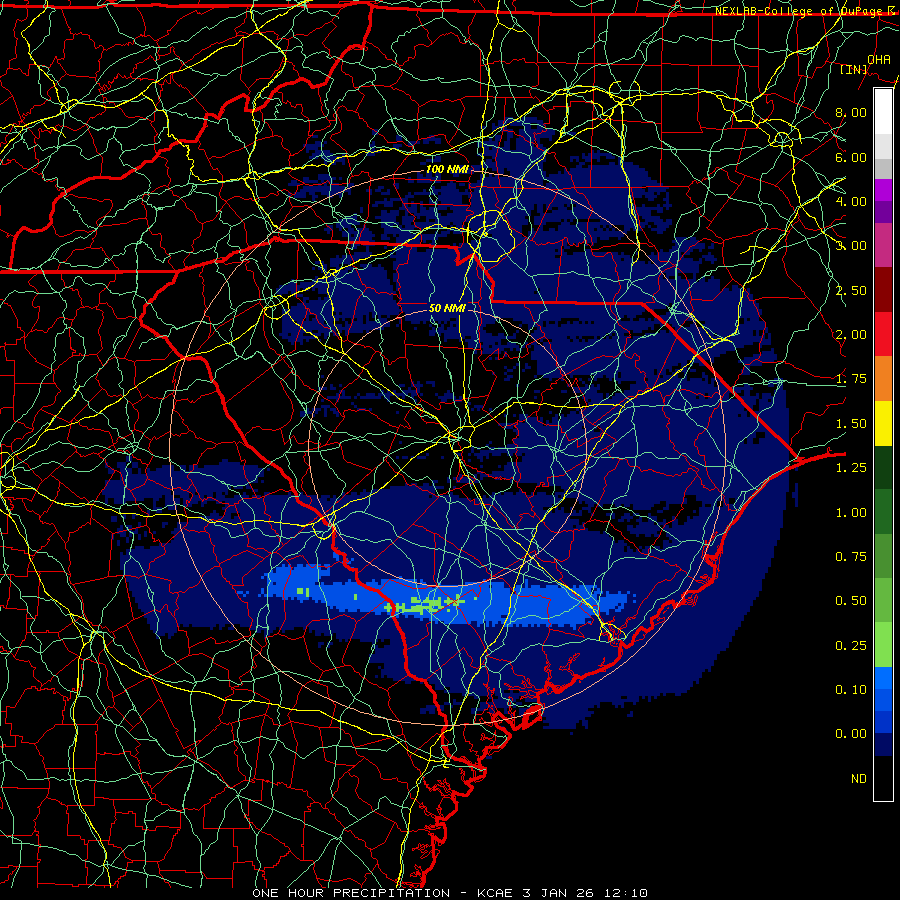Click the 2.50 legend value
Viewport: 900px width, 900px height.
coord(851,290)
